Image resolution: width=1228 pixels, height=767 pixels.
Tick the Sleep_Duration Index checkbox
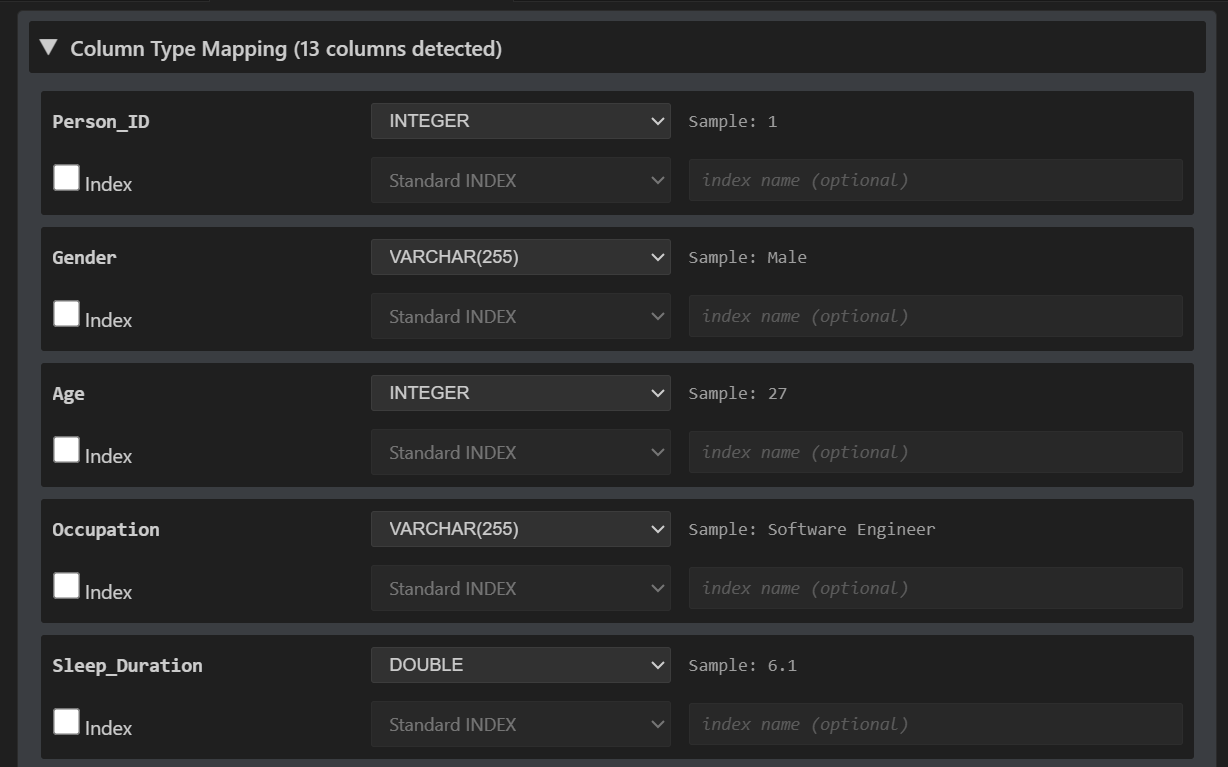click(66, 722)
